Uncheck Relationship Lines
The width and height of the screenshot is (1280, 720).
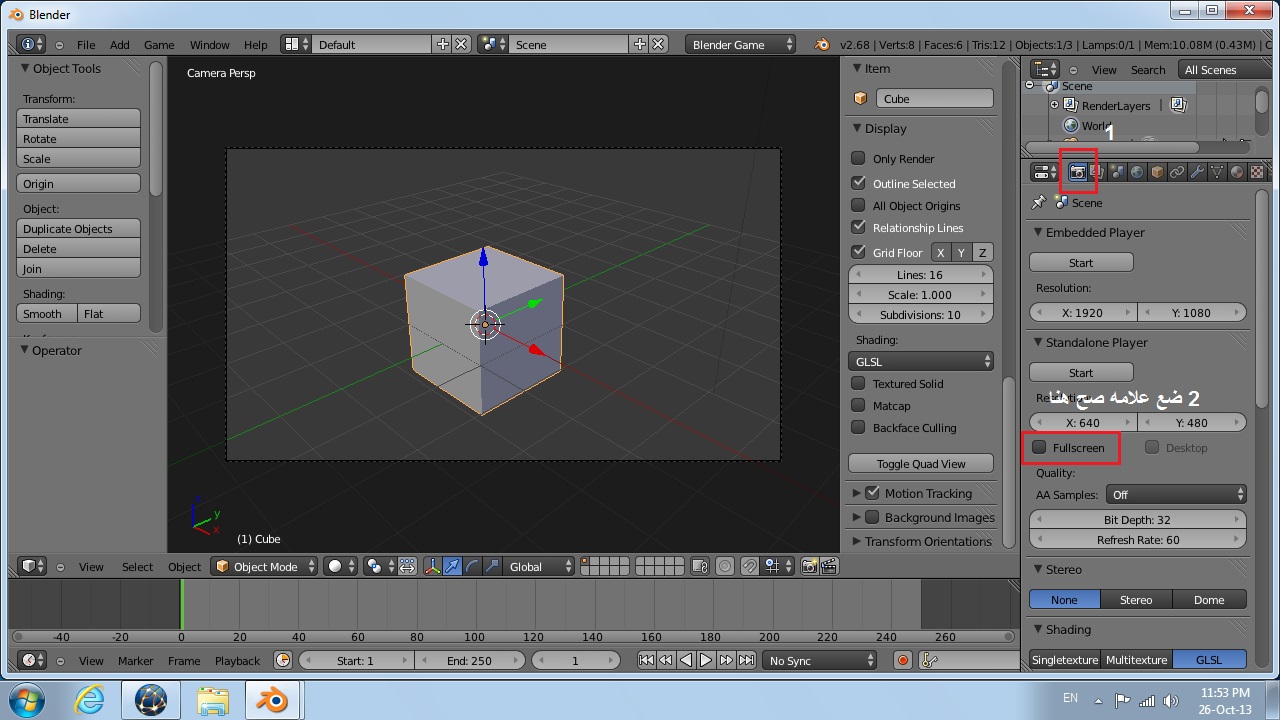tap(858, 227)
